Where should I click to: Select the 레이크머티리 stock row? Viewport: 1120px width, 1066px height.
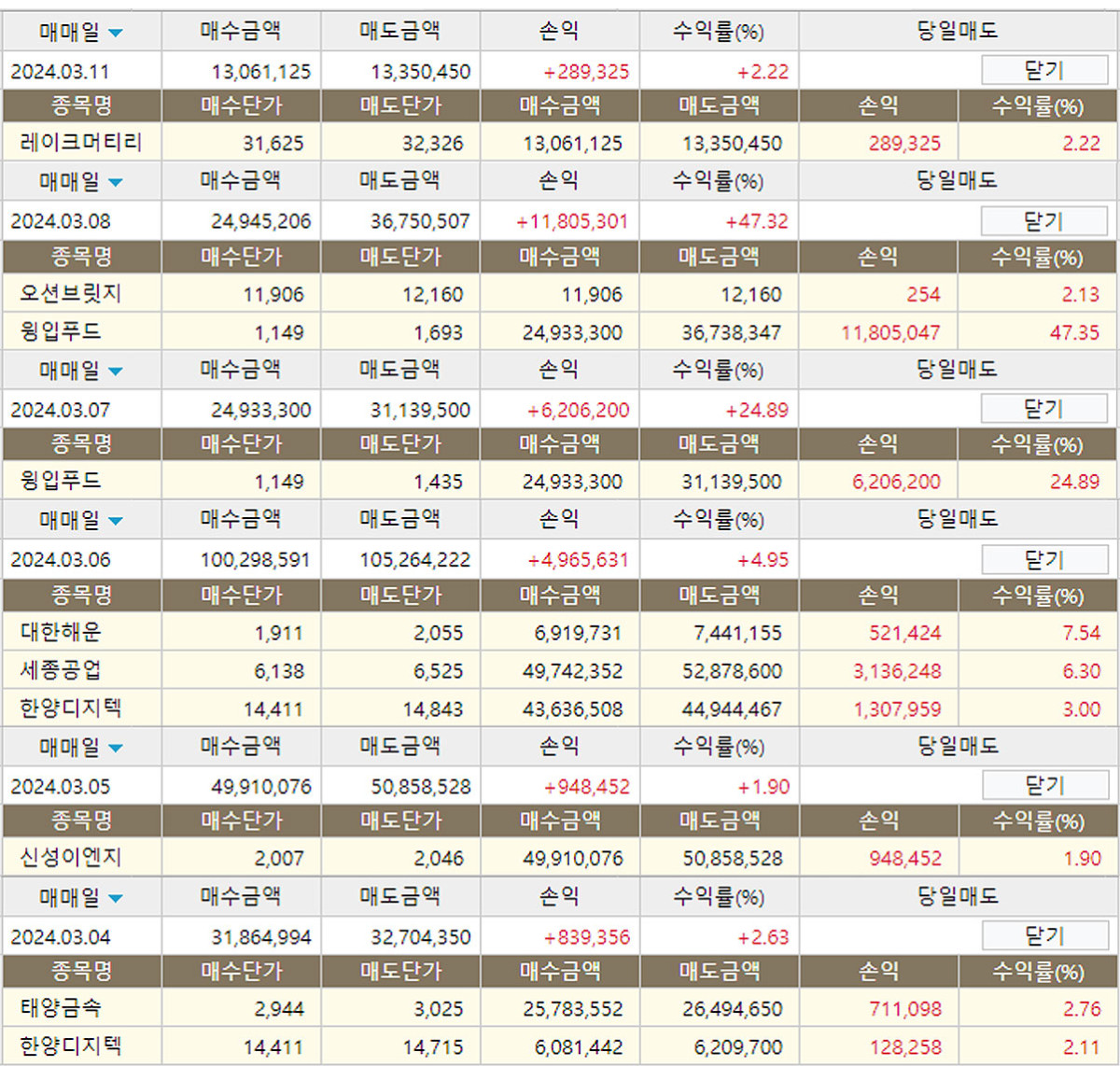81,143
